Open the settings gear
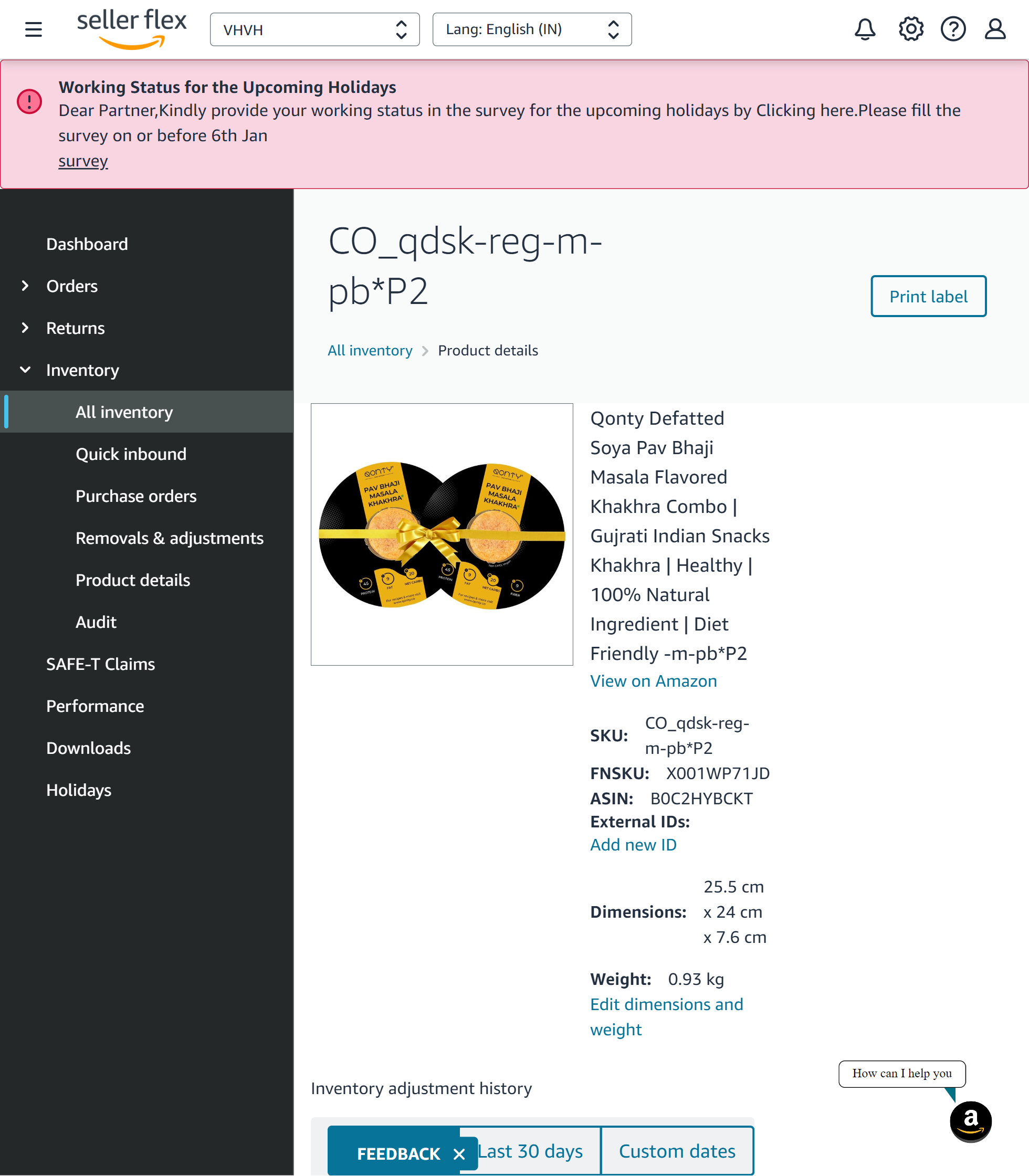 point(911,29)
